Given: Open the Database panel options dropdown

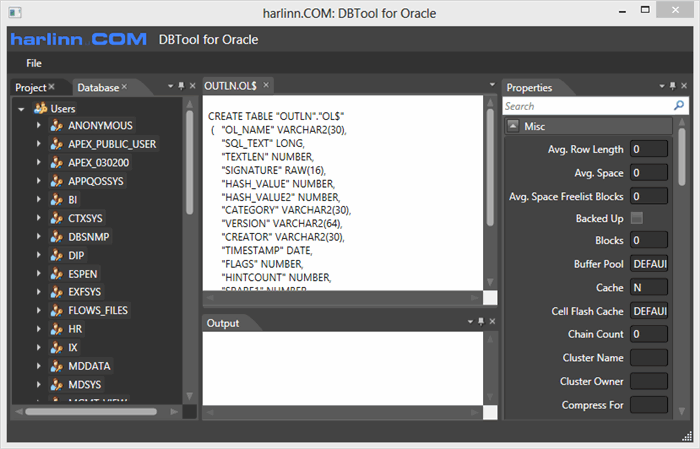Looking at the screenshot, I should point(170,86).
